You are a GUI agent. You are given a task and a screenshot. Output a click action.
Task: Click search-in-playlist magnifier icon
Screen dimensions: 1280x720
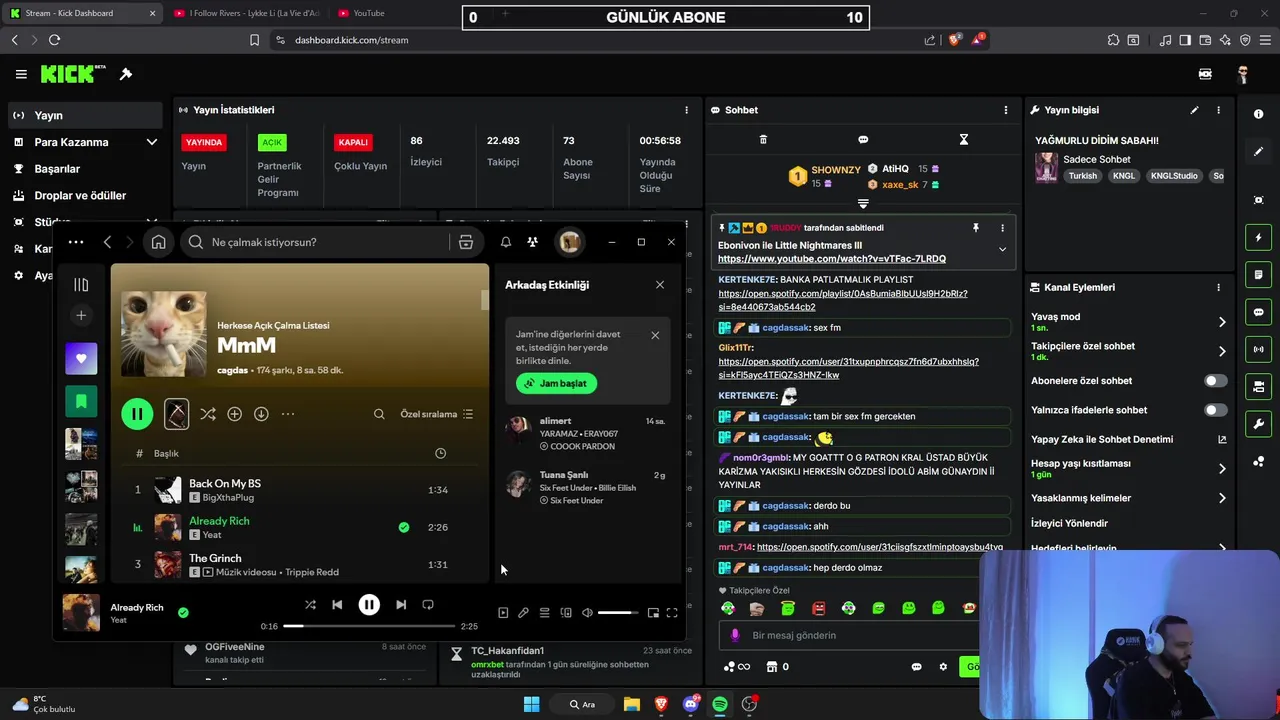[x=379, y=414]
